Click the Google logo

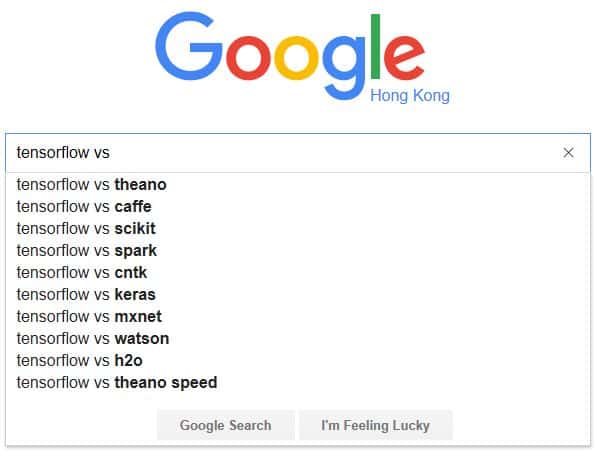tap(298, 55)
